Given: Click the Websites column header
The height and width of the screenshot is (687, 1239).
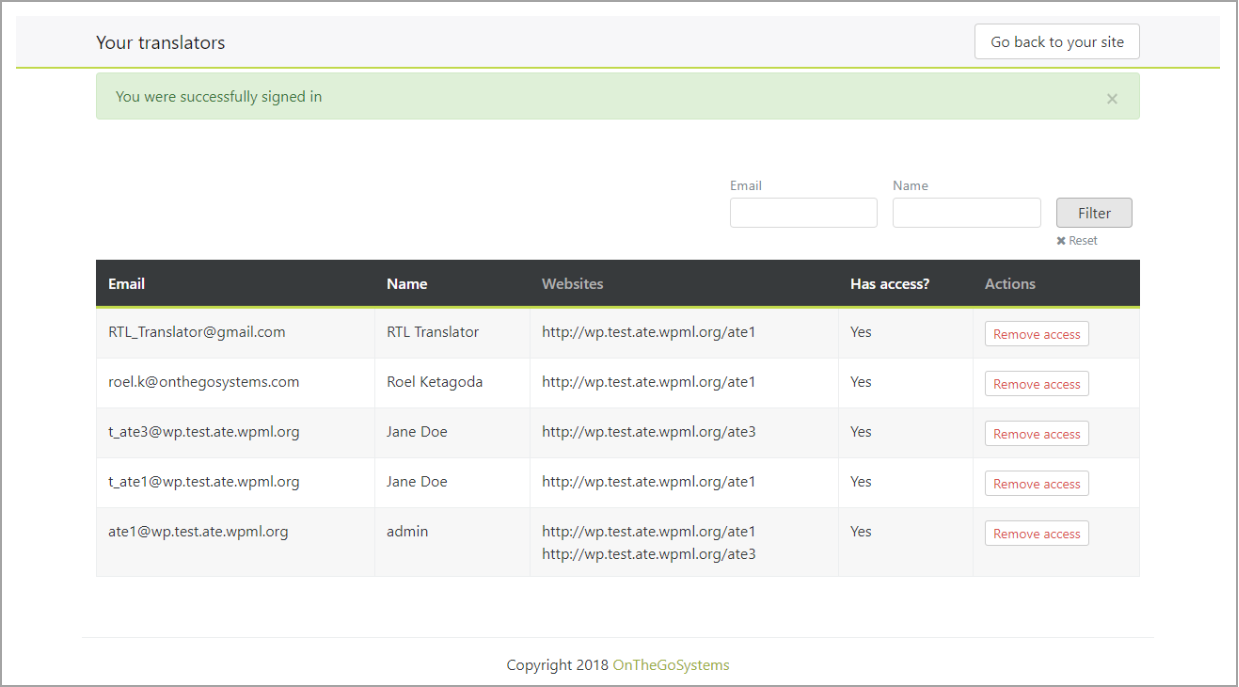Looking at the screenshot, I should point(573,284).
